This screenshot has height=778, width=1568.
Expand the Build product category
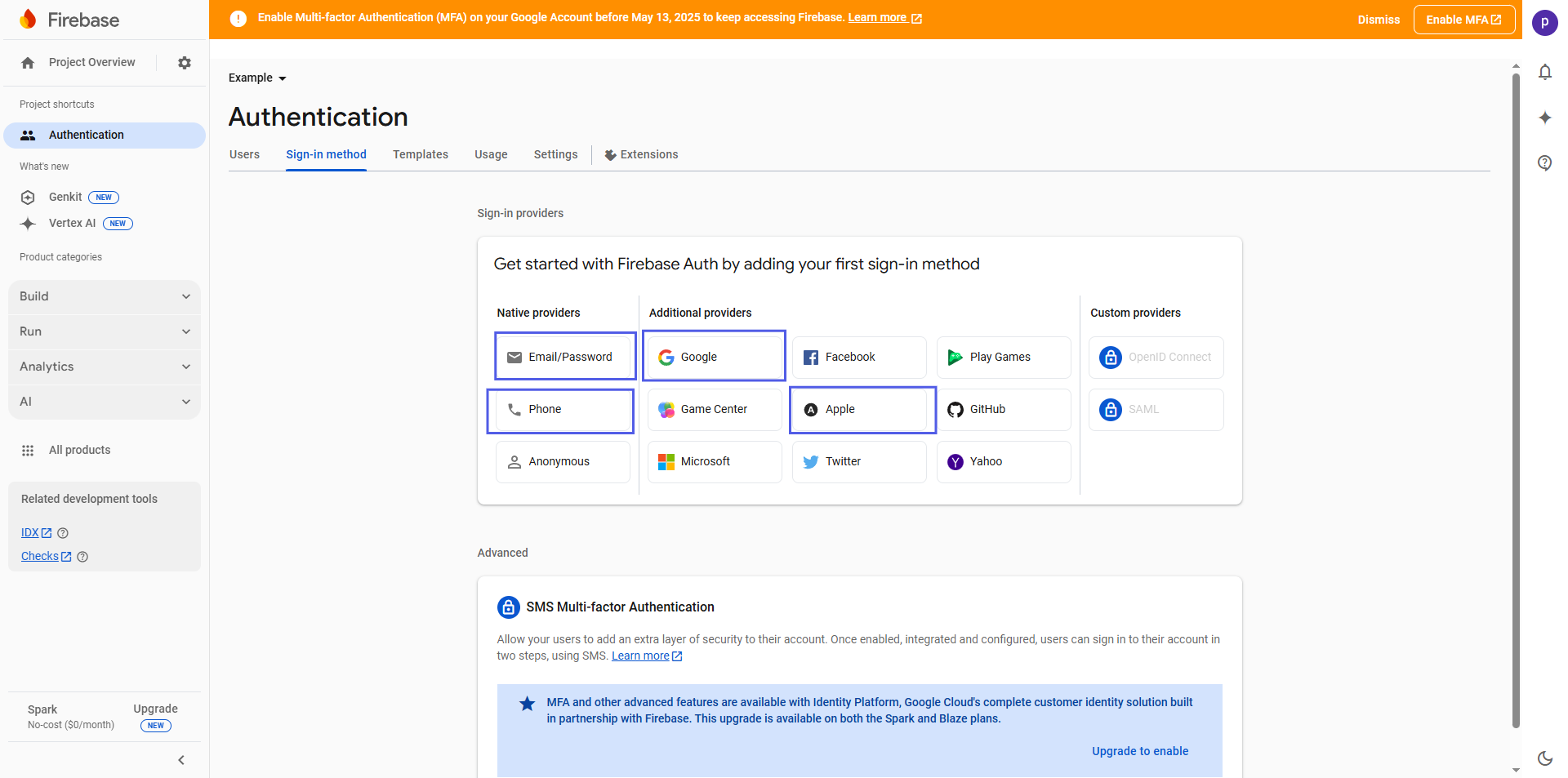click(x=105, y=296)
